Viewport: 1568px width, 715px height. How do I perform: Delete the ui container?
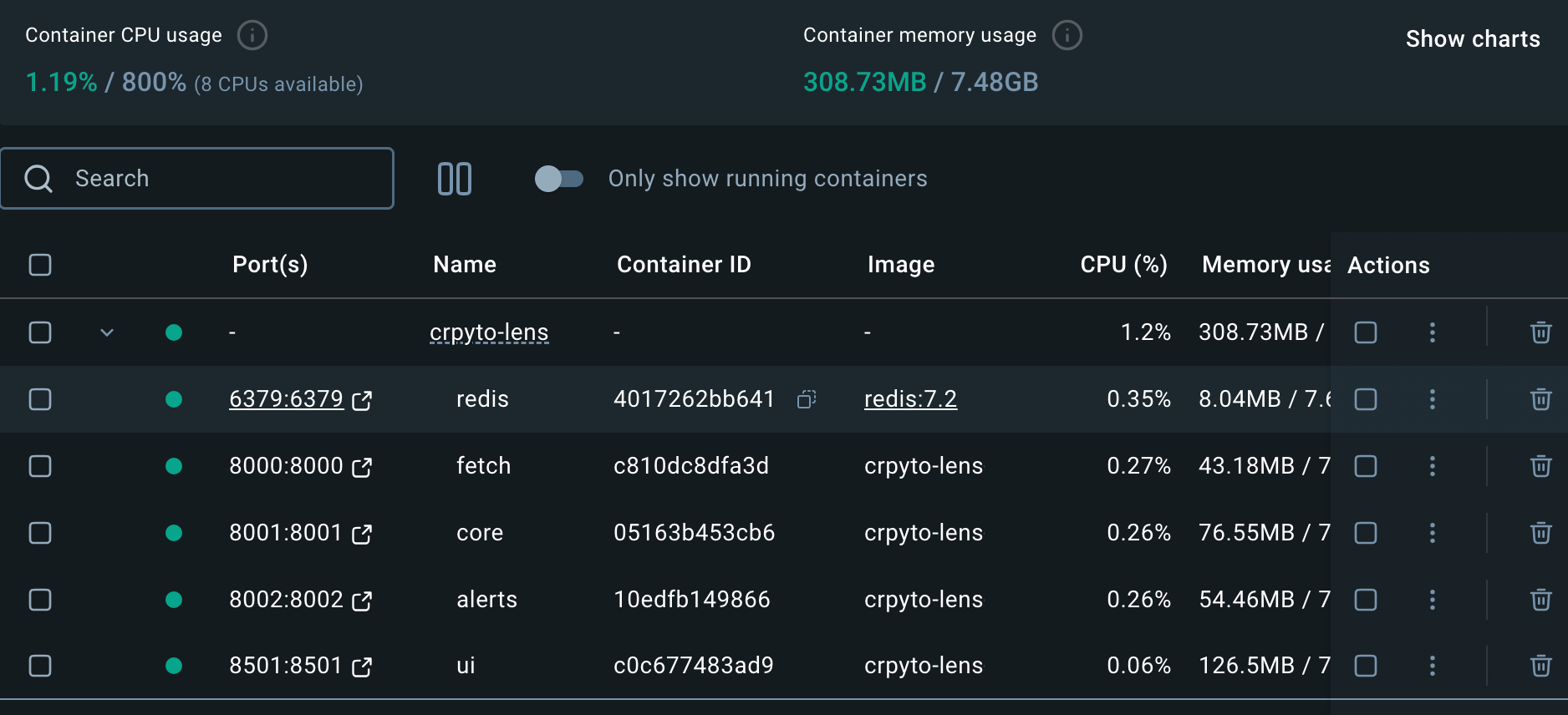(1541, 666)
